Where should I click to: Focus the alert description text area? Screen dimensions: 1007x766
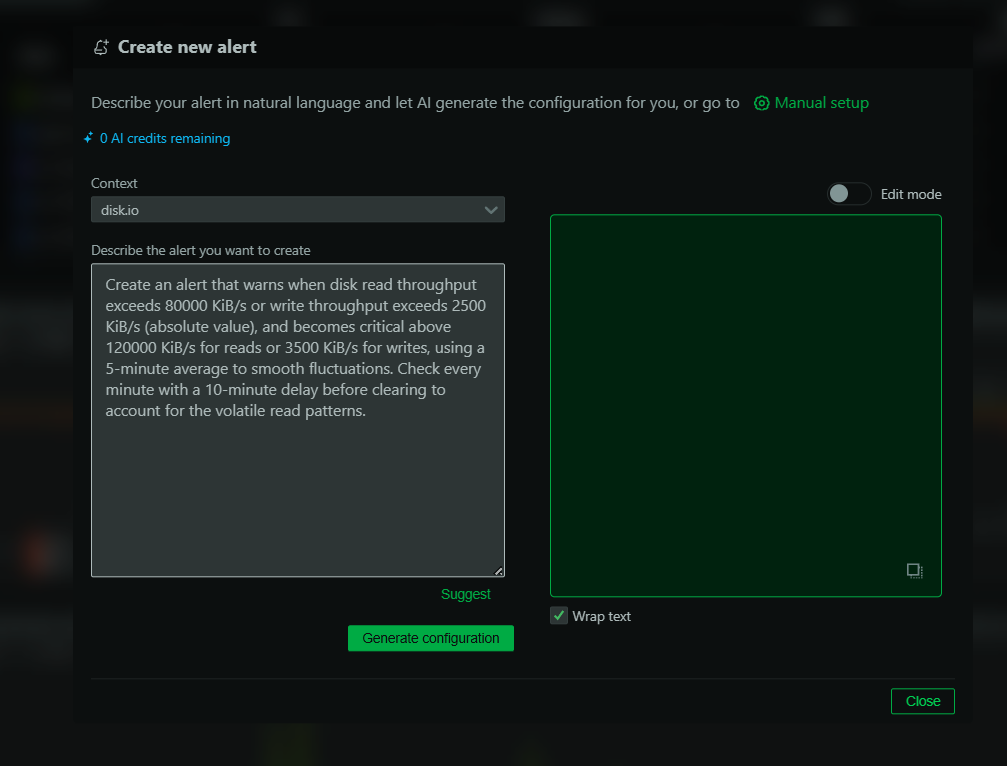pyautogui.click(x=297, y=480)
